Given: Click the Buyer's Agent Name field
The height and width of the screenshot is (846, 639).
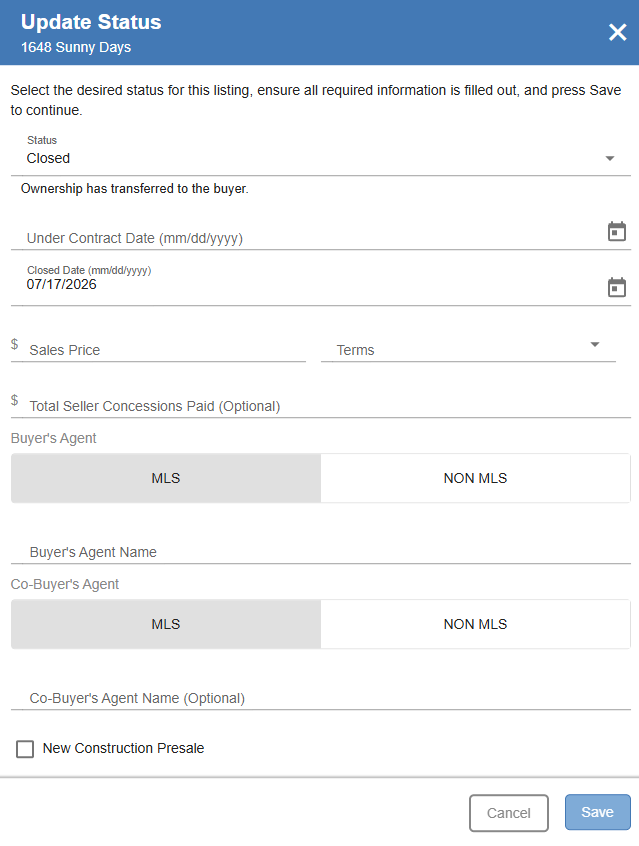Looking at the screenshot, I should (x=321, y=551).
